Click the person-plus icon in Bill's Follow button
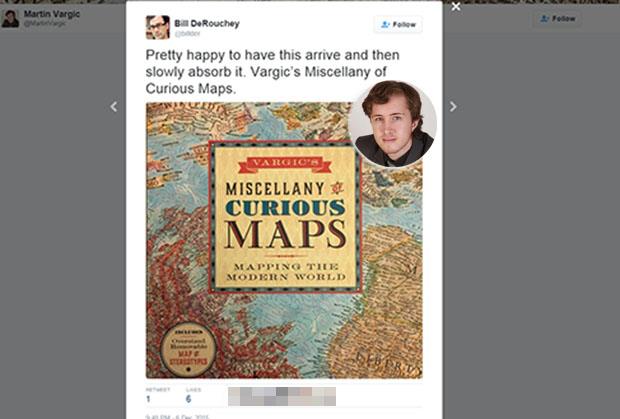This screenshot has width=620, height=419. tap(385, 25)
